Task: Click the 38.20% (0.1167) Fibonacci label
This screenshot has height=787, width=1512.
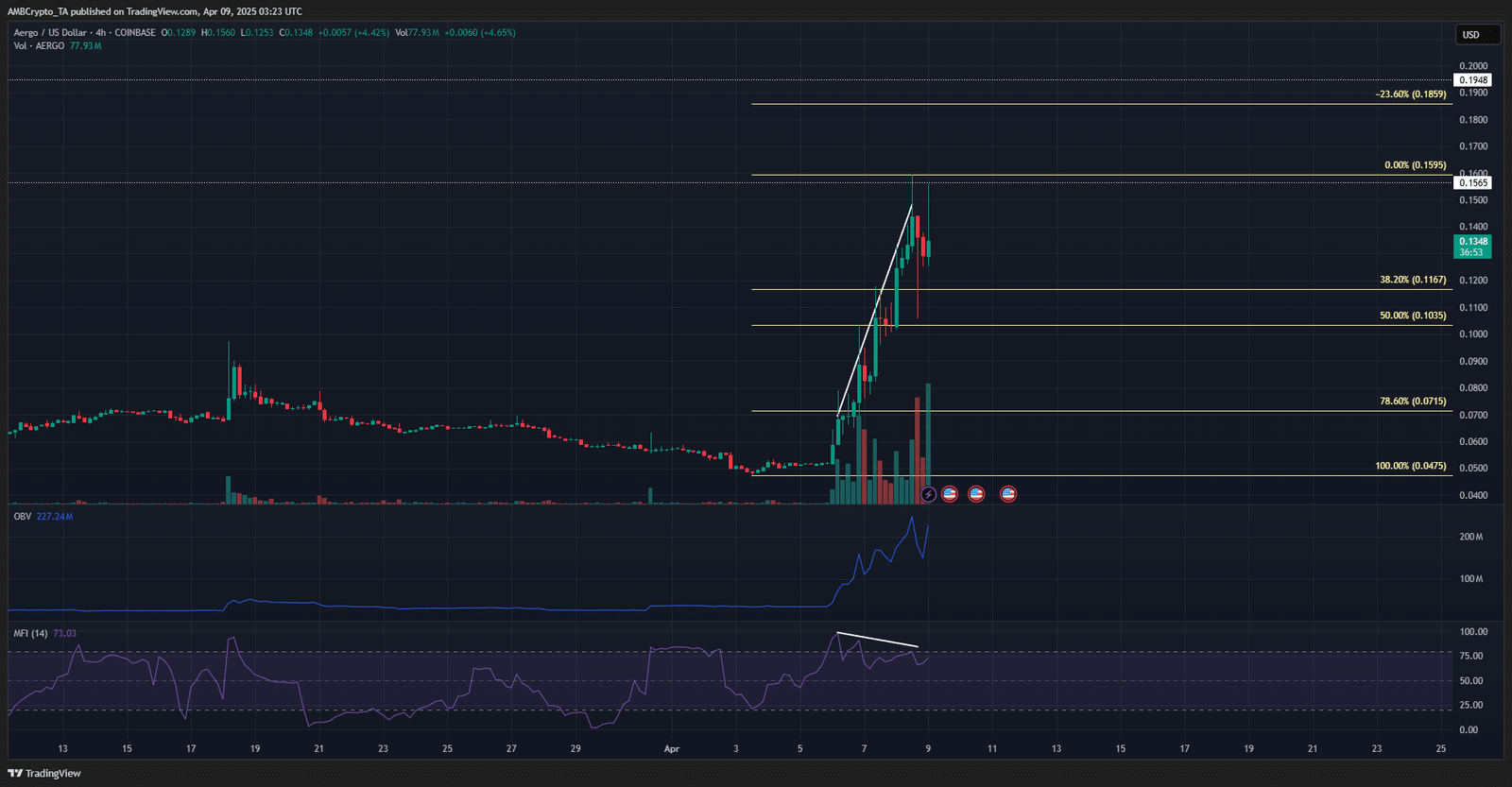Action: 1412,281
